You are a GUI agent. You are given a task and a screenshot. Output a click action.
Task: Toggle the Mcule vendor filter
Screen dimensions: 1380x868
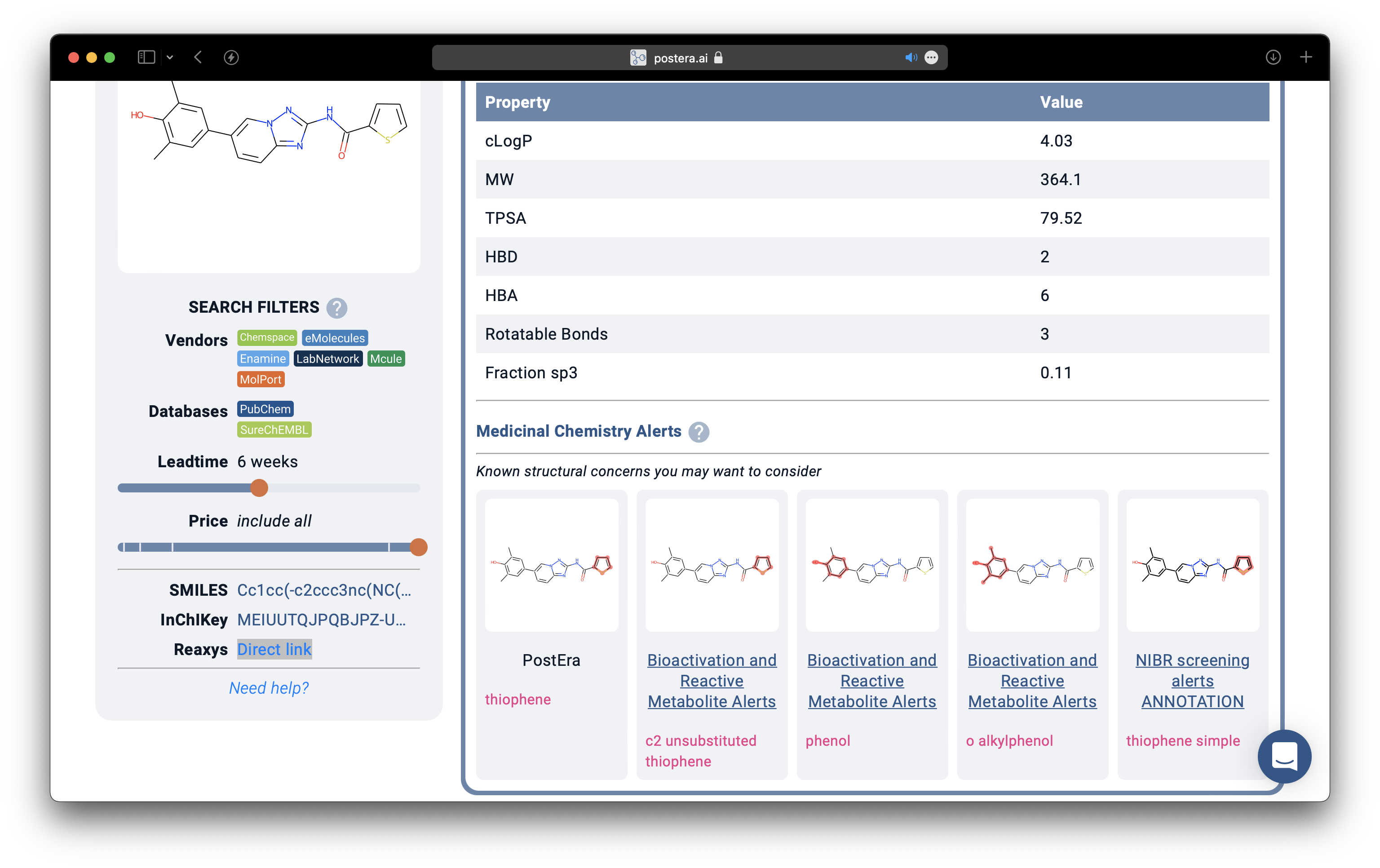[x=386, y=359]
